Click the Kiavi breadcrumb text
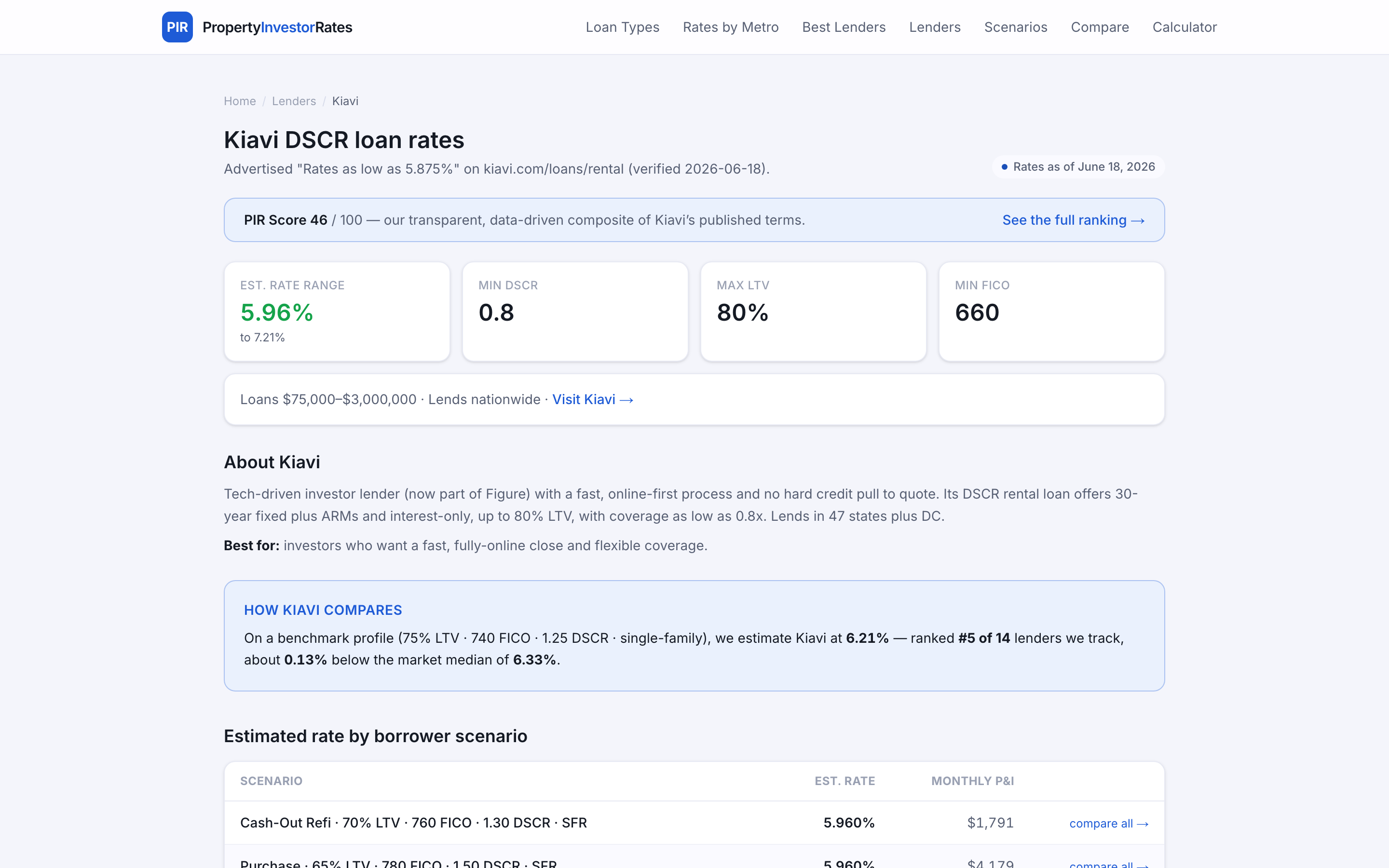 click(x=345, y=101)
